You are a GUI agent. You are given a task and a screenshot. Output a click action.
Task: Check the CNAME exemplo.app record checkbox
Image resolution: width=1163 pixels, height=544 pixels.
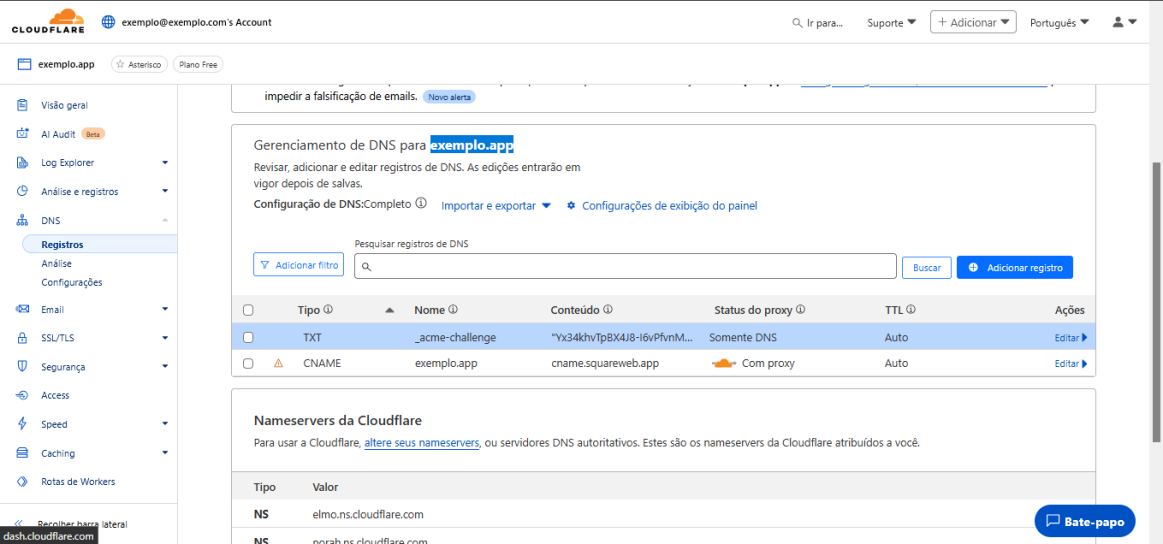tap(248, 364)
